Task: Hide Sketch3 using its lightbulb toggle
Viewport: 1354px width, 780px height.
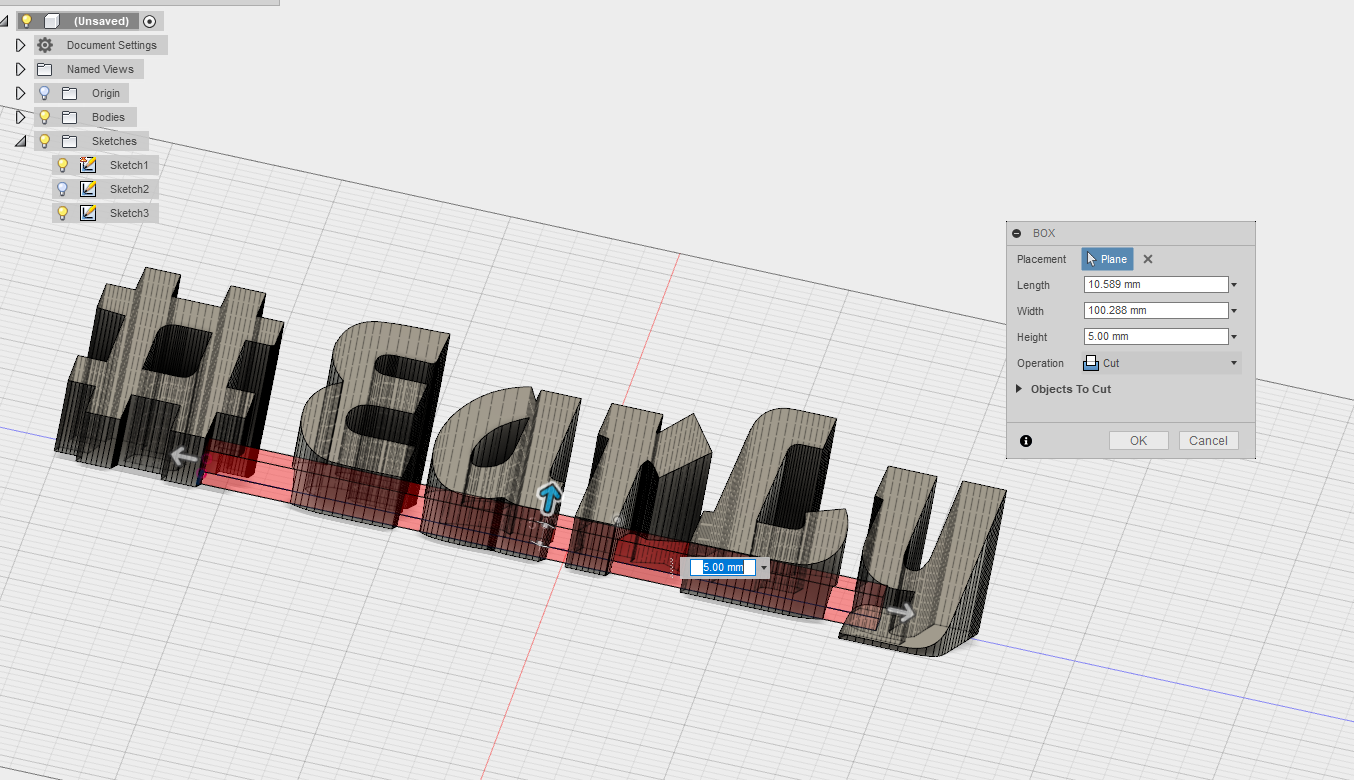Action: (x=63, y=212)
